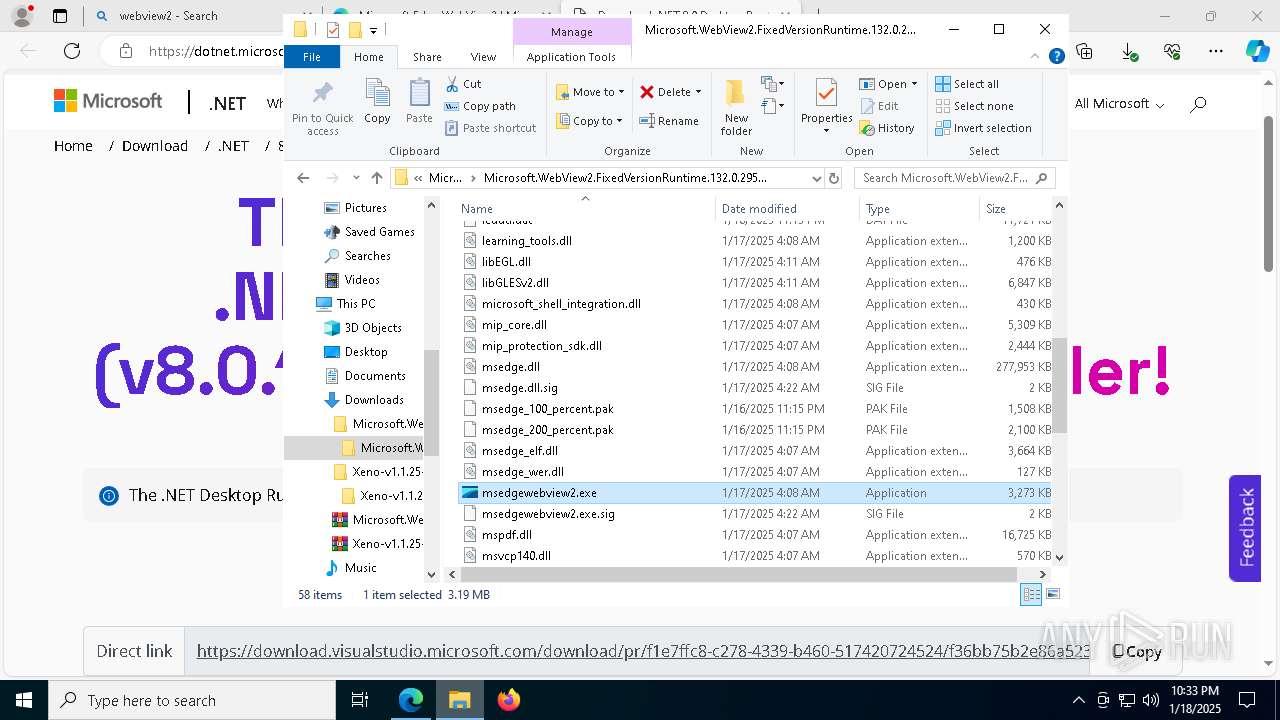Click the Explorer Help question mark icon
Viewport: 1280px width, 720px height.
pos(1056,57)
